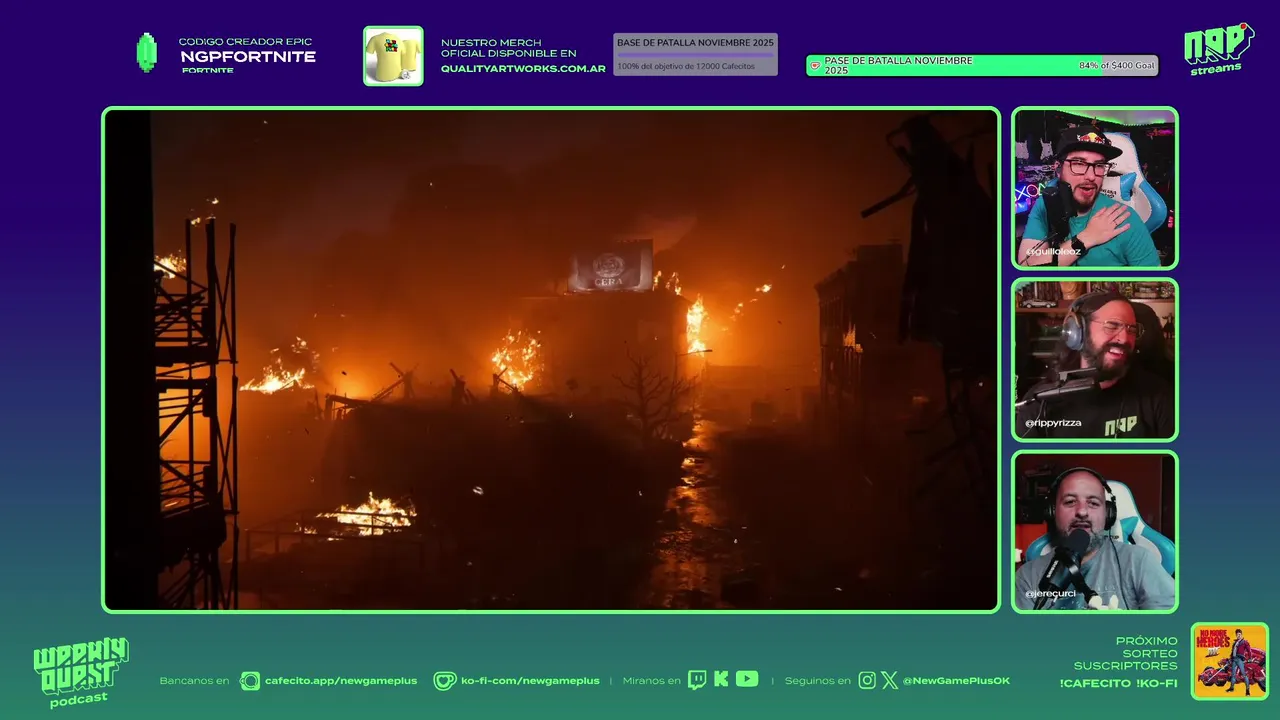Open the yellow merch T-shirt thumbnail
The width and height of the screenshot is (1280, 720).
393,56
